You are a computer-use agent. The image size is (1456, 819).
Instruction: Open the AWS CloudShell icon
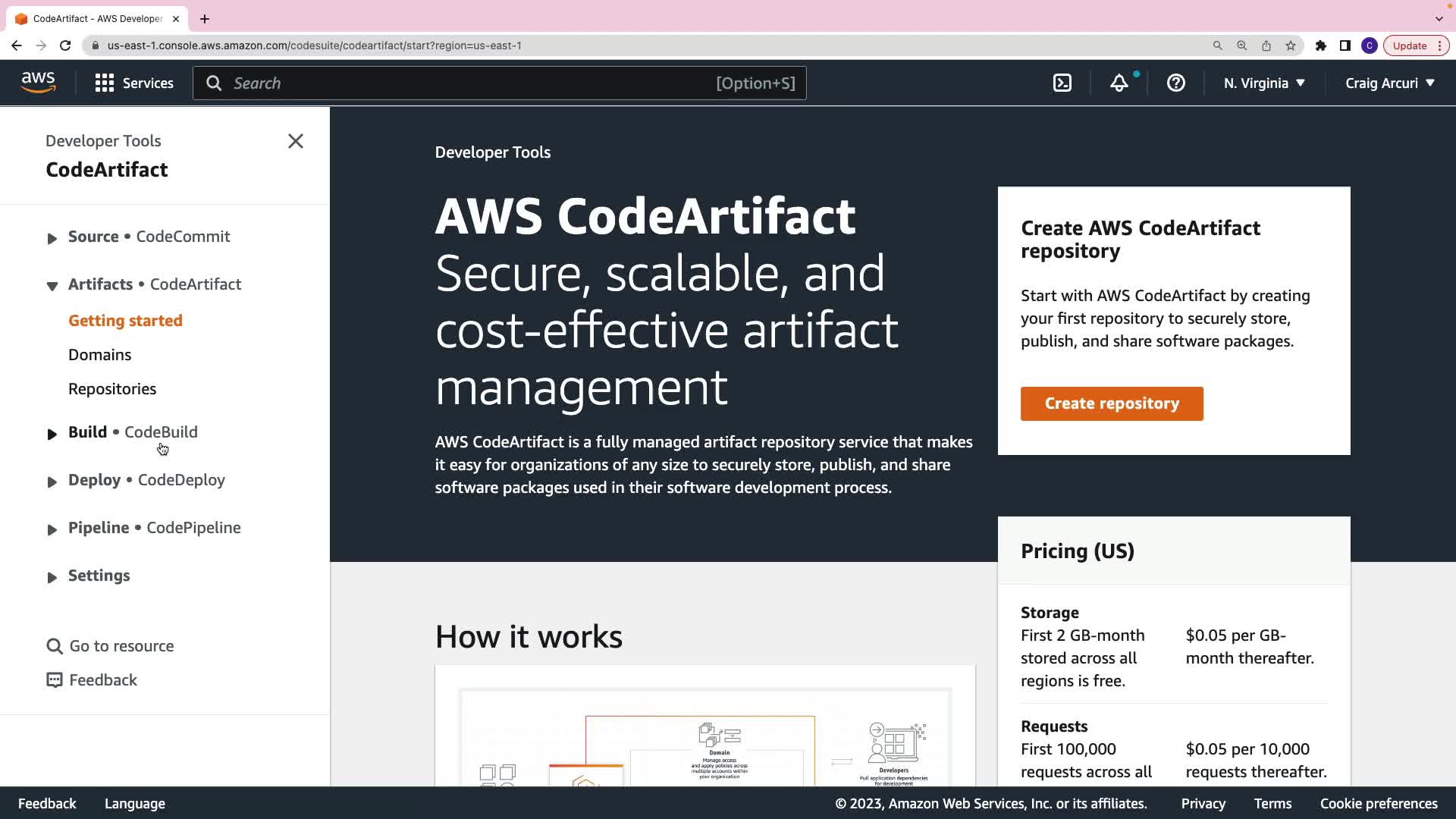click(x=1062, y=83)
